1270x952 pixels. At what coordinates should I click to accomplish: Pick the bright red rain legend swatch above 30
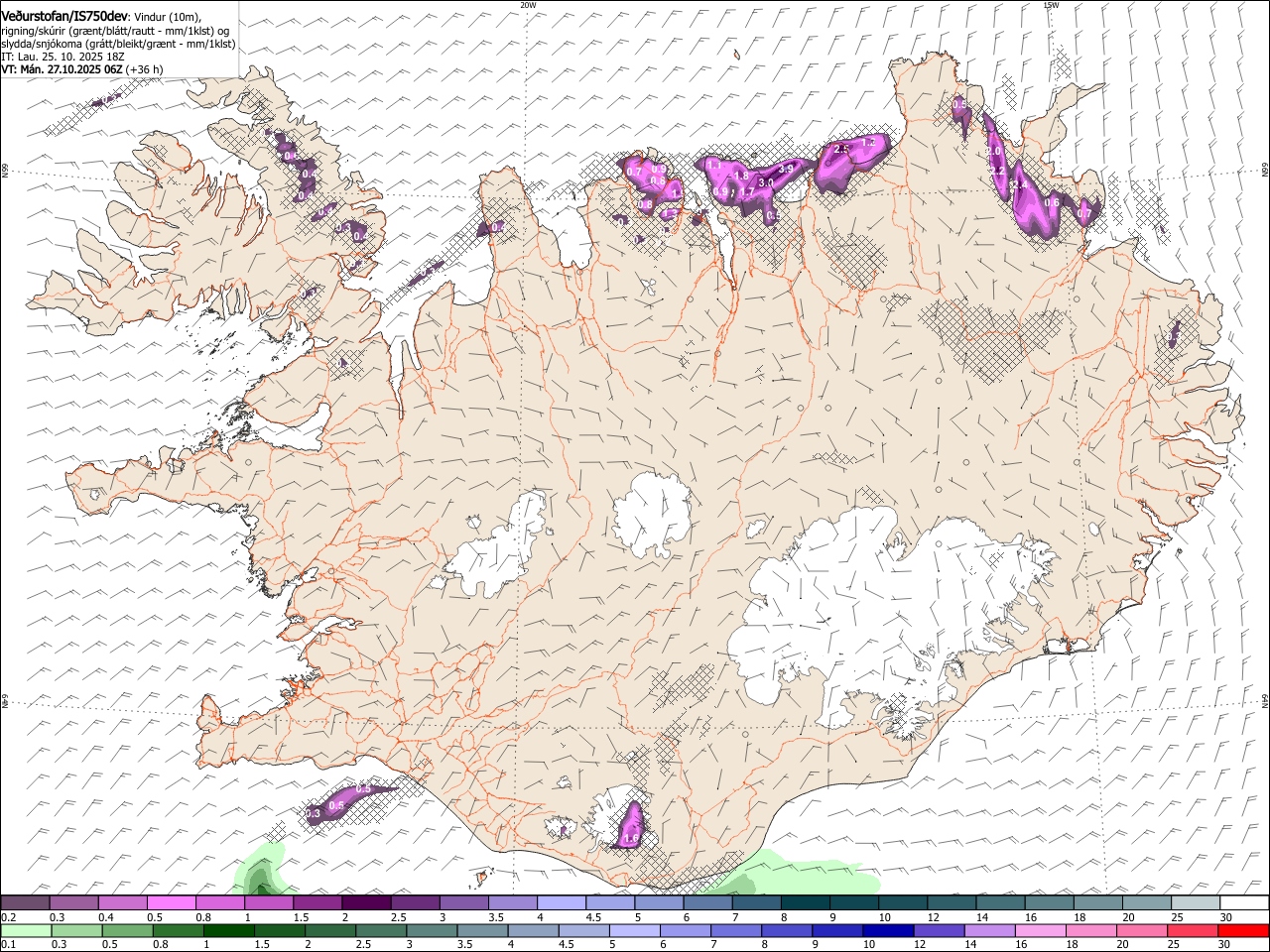(1242, 931)
